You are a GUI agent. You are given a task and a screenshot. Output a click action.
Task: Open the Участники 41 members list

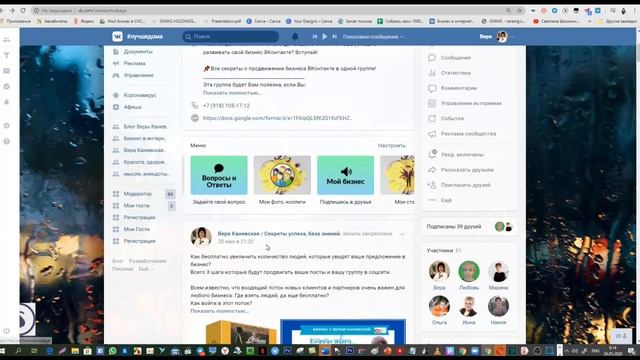tap(444, 250)
